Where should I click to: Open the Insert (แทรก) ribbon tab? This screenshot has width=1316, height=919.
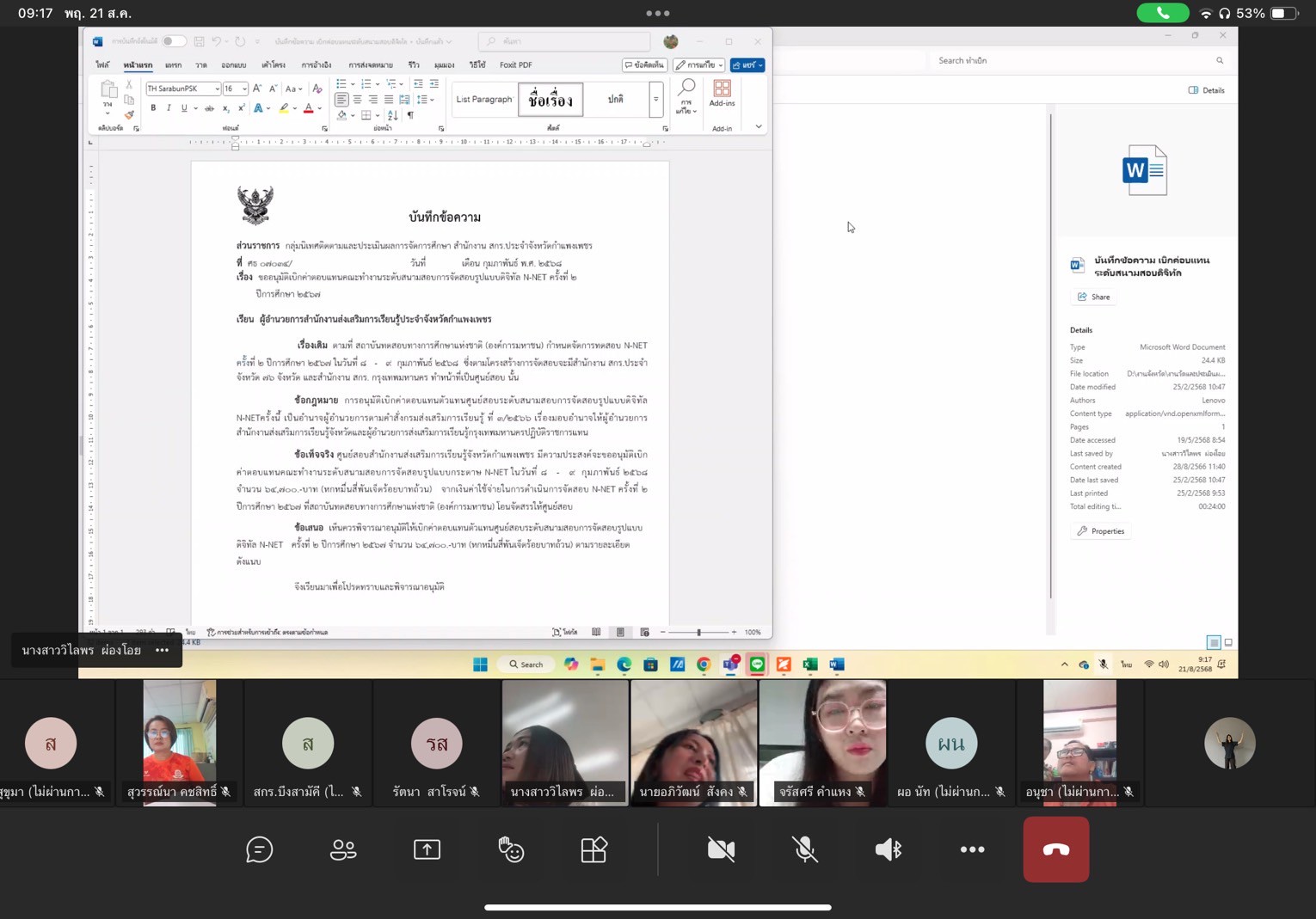tap(173, 65)
